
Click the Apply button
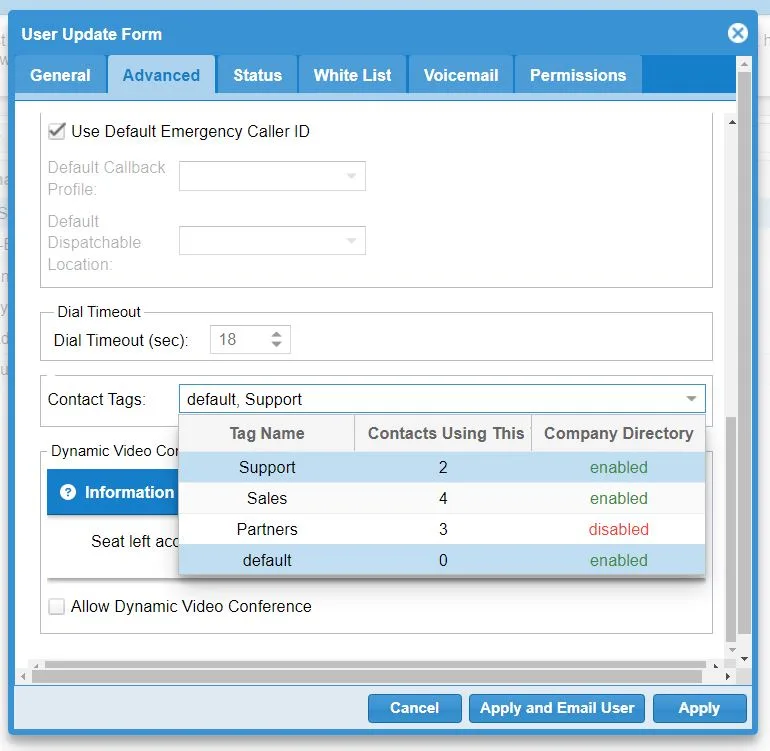(699, 708)
